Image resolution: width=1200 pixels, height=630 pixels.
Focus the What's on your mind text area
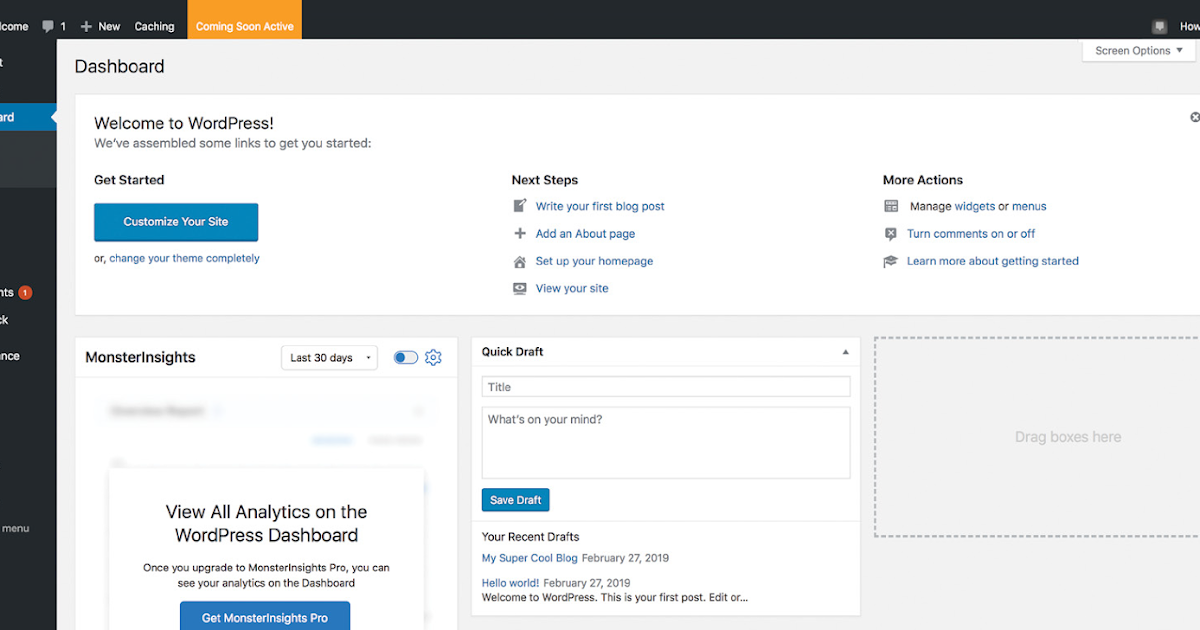pos(666,442)
